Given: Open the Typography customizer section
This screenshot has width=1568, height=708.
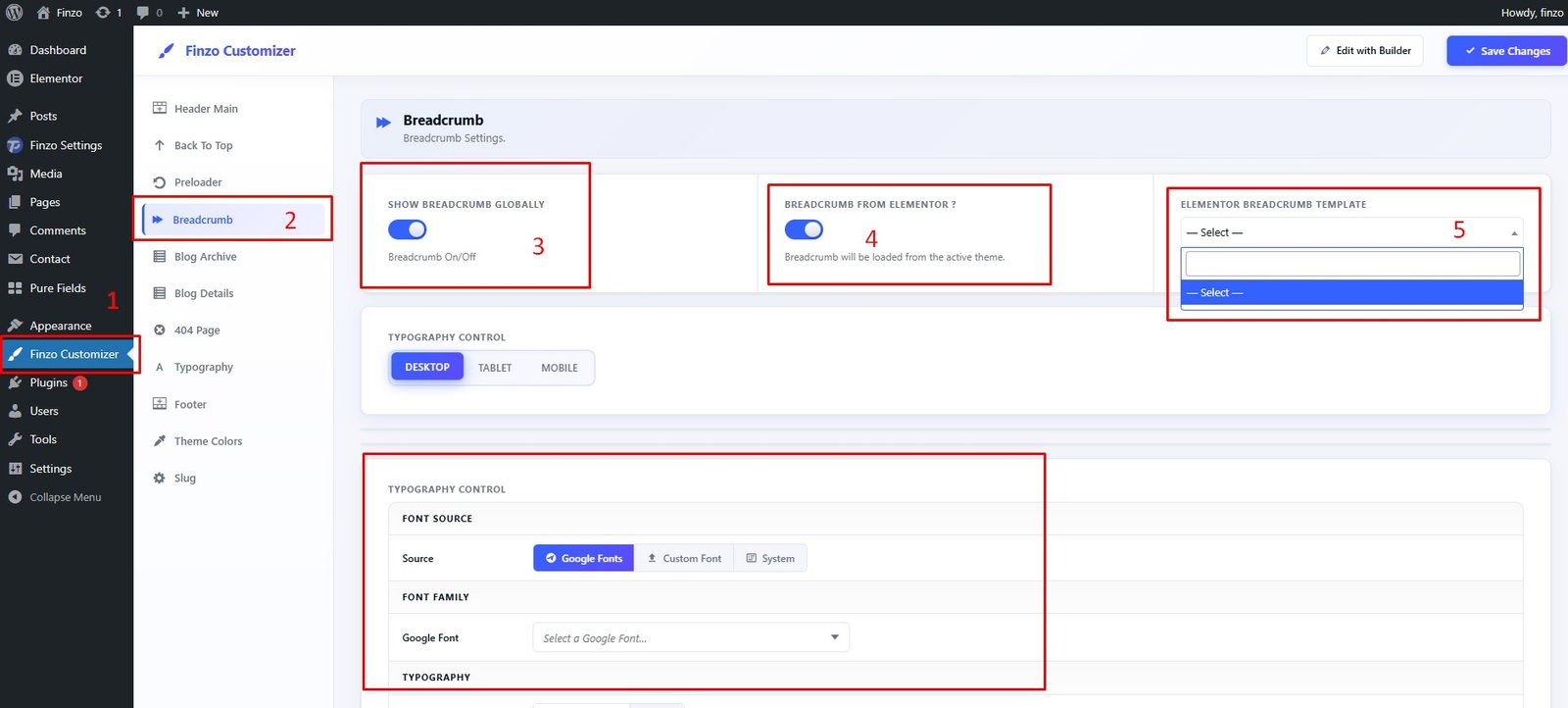Looking at the screenshot, I should click(233, 367).
